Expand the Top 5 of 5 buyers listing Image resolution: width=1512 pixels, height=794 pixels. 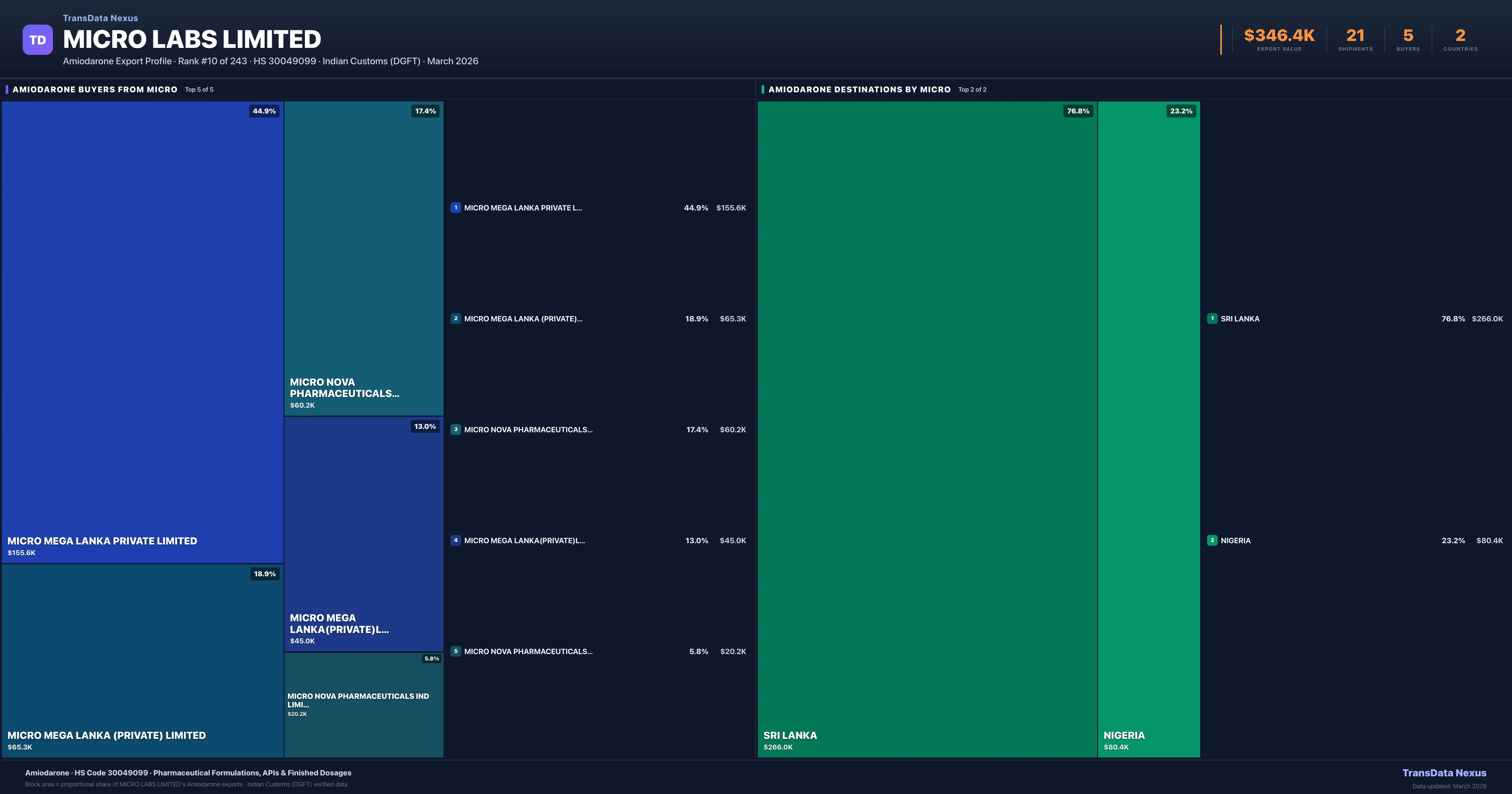199,90
